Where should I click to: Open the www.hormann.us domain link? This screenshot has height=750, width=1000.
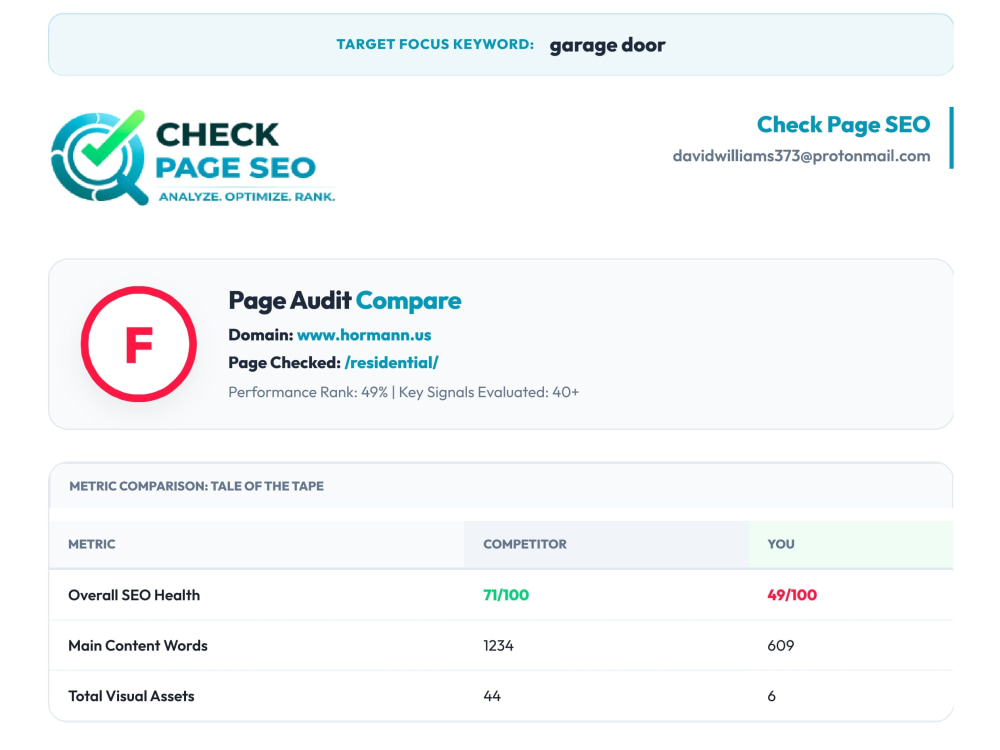click(364, 335)
